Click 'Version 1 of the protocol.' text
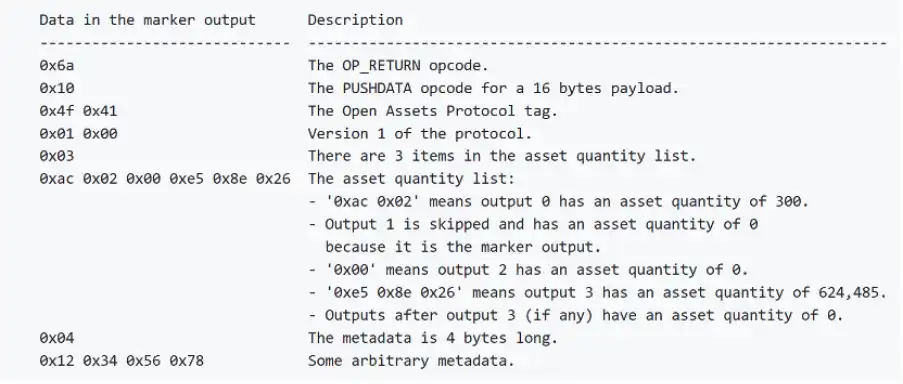The height and width of the screenshot is (384, 903). pos(419,134)
